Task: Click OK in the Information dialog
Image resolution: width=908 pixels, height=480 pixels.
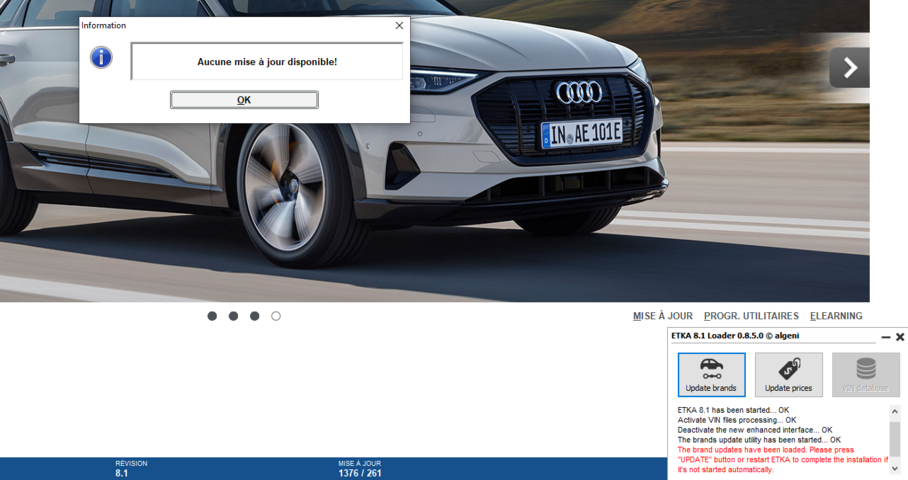Action: click(x=244, y=100)
